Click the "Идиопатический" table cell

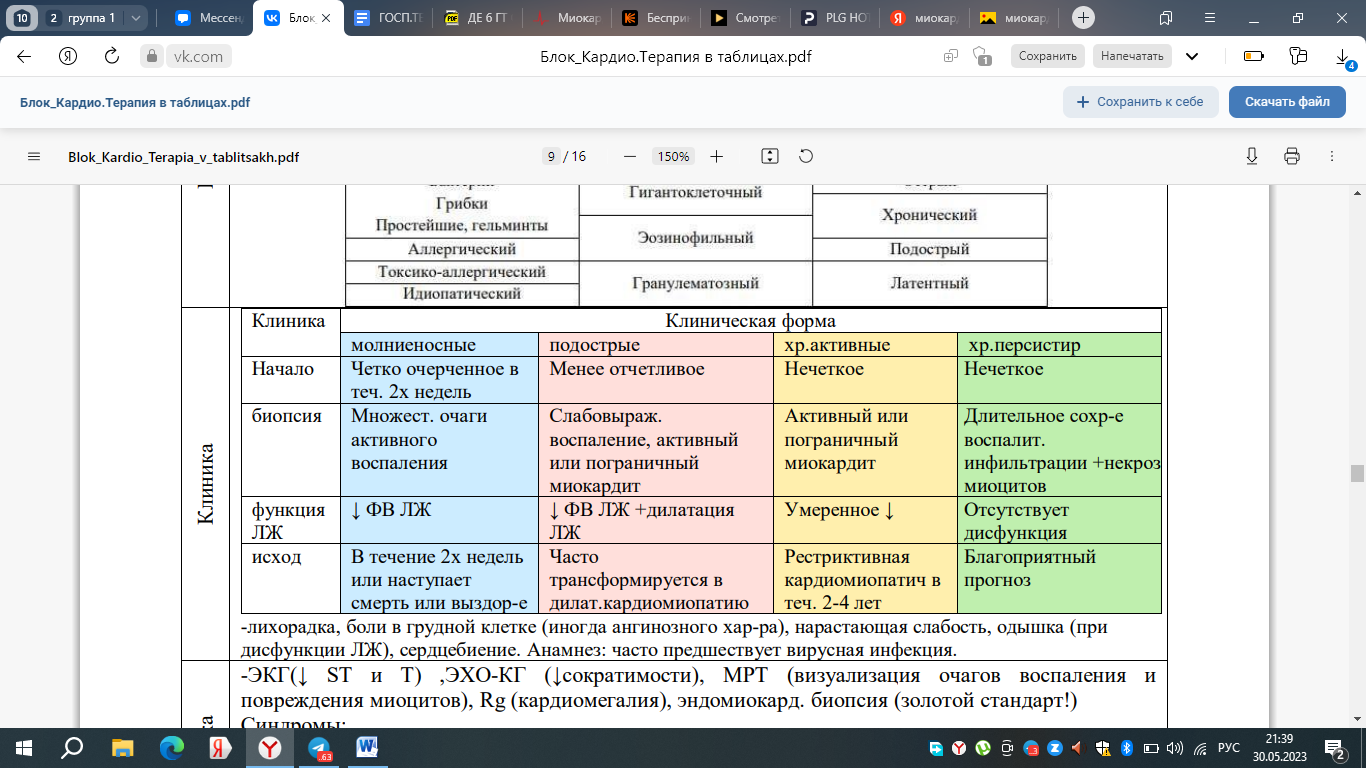(462, 294)
